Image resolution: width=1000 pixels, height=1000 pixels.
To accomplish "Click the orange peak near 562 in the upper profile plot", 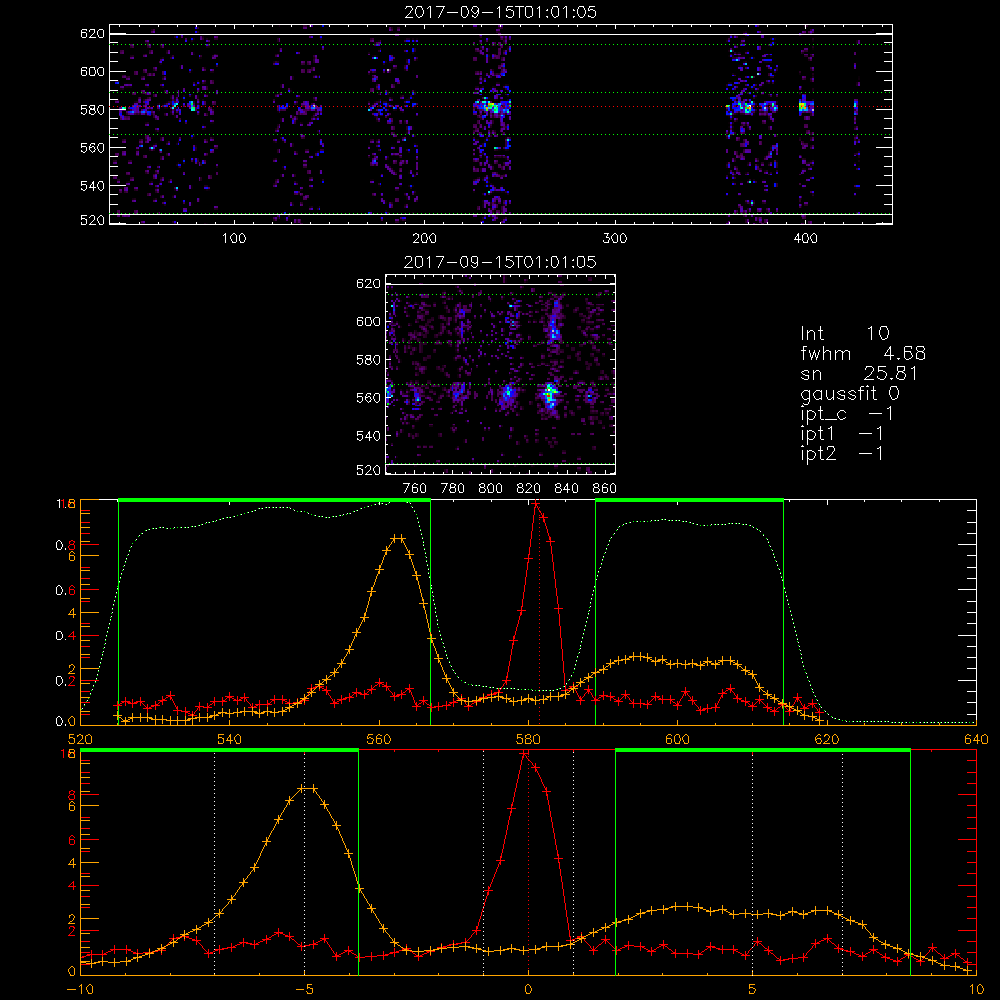I will pos(398,538).
